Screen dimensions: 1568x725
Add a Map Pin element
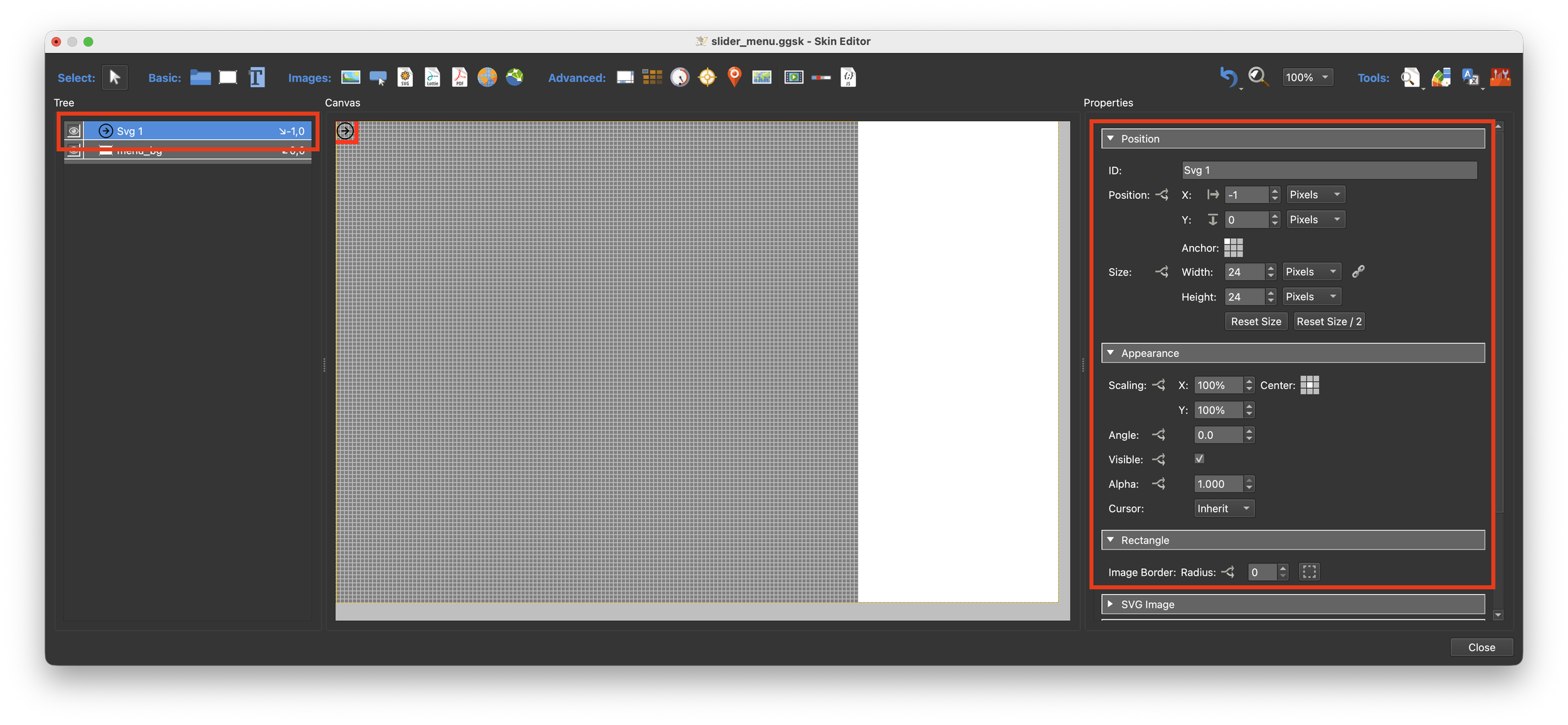click(x=734, y=77)
